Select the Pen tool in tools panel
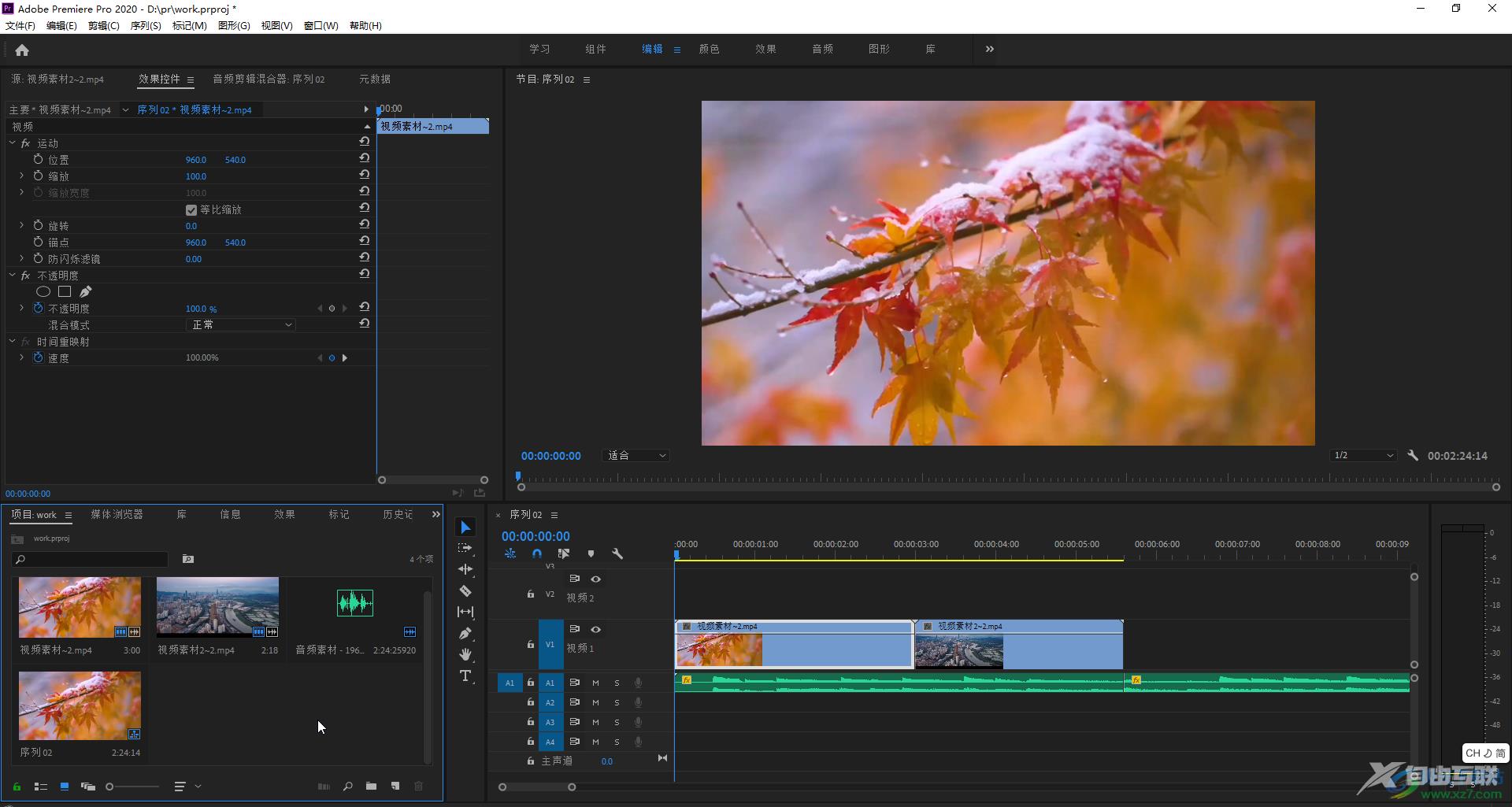 point(465,633)
